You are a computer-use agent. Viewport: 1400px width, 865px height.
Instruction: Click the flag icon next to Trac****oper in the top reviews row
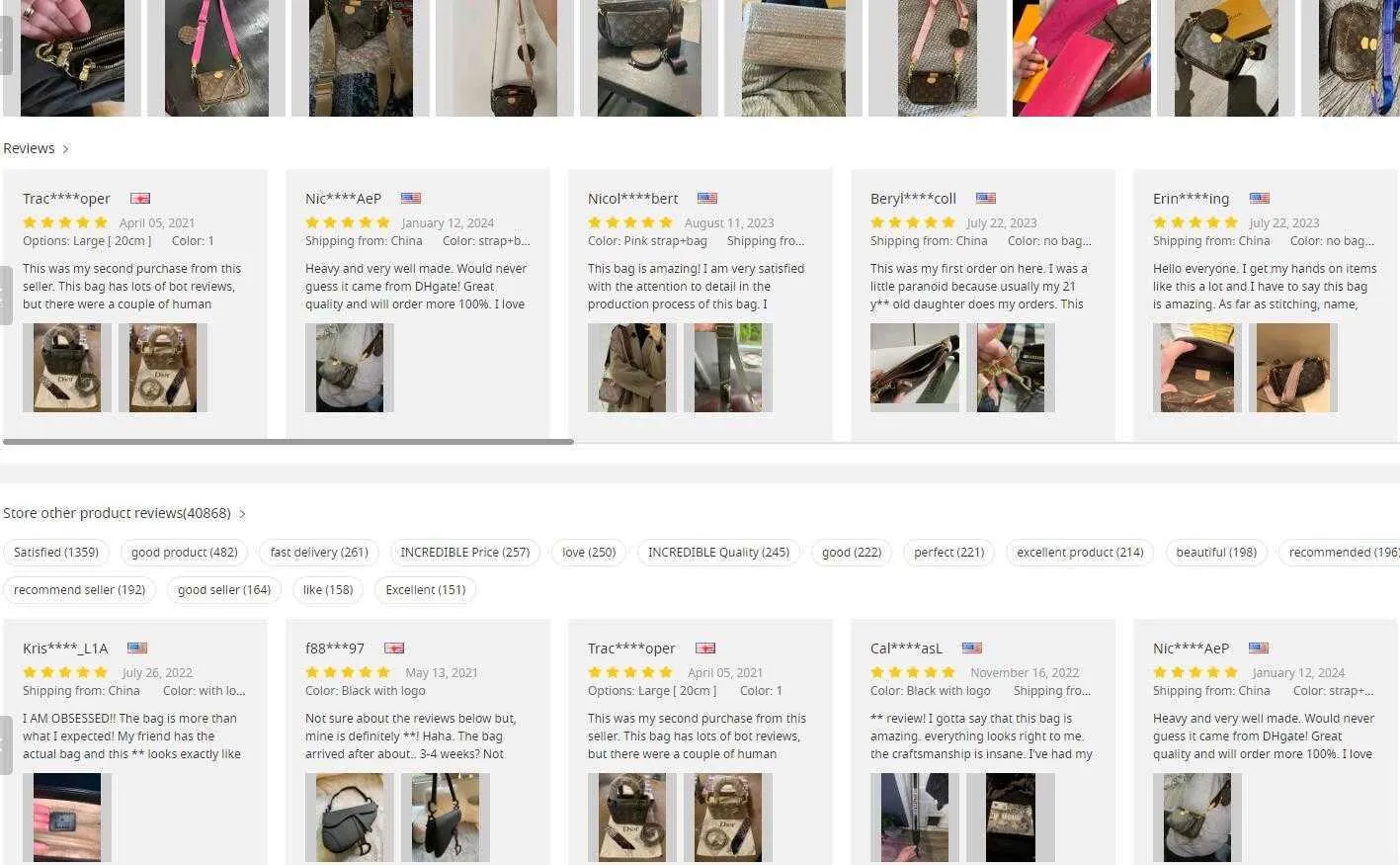[140, 199]
